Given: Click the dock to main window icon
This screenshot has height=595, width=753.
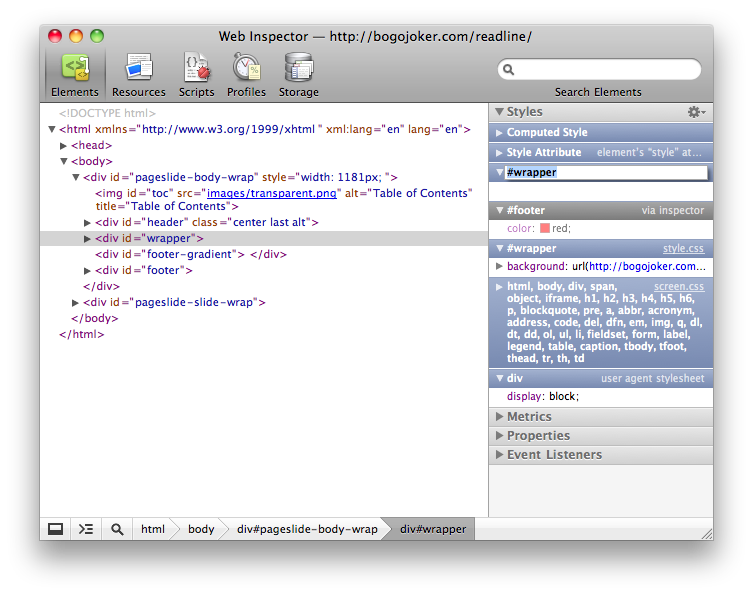Looking at the screenshot, I should point(55,529).
